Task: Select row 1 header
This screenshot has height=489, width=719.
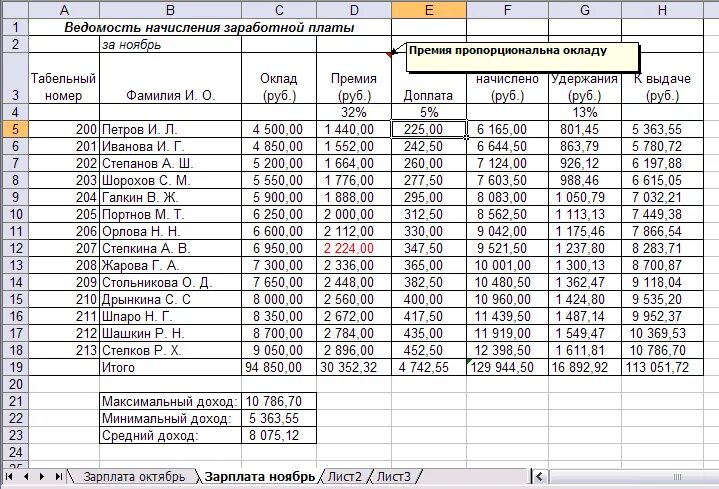Action: point(15,27)
